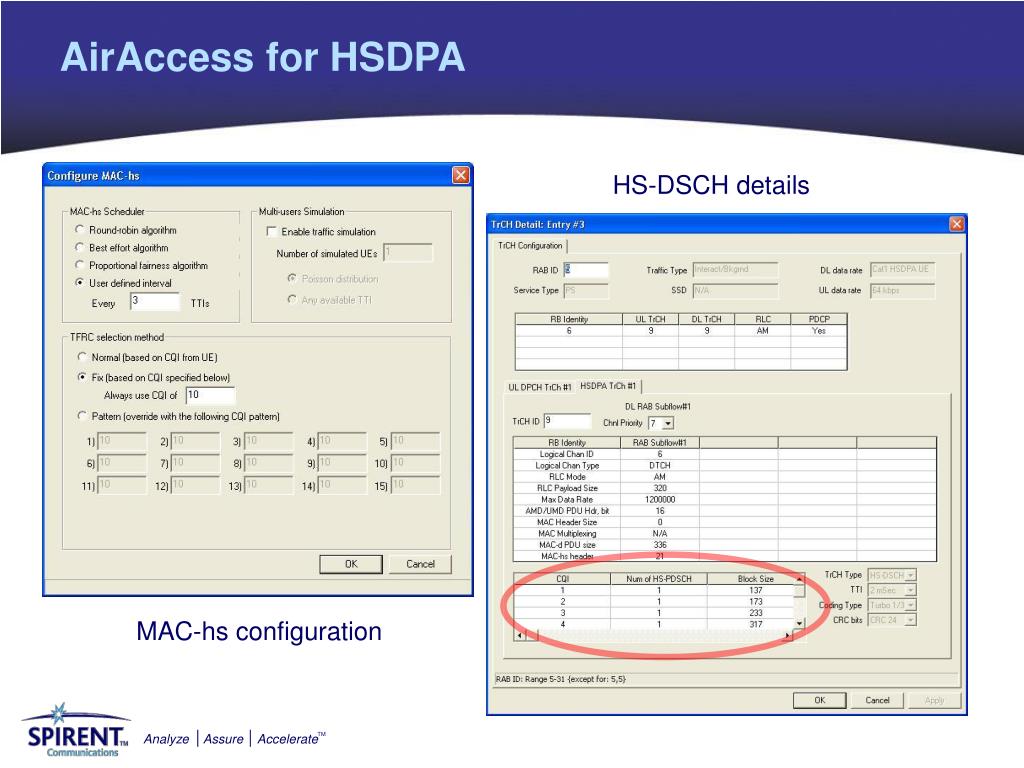Click left scroll arrow of CQI table
This screenshot has width=1024, height=768.
[x=520, y=635]
